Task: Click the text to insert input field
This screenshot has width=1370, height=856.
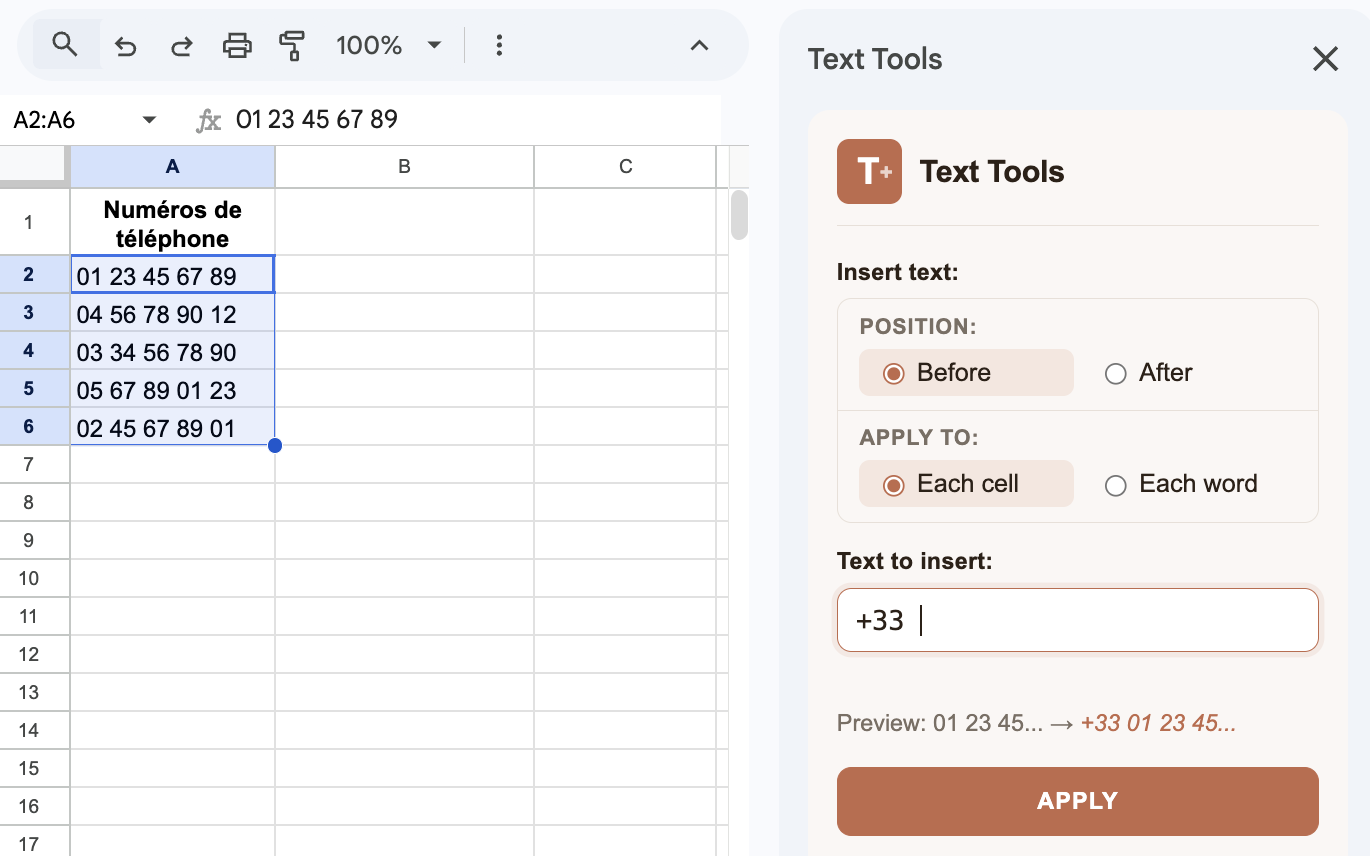Action: click(1077, 620)
